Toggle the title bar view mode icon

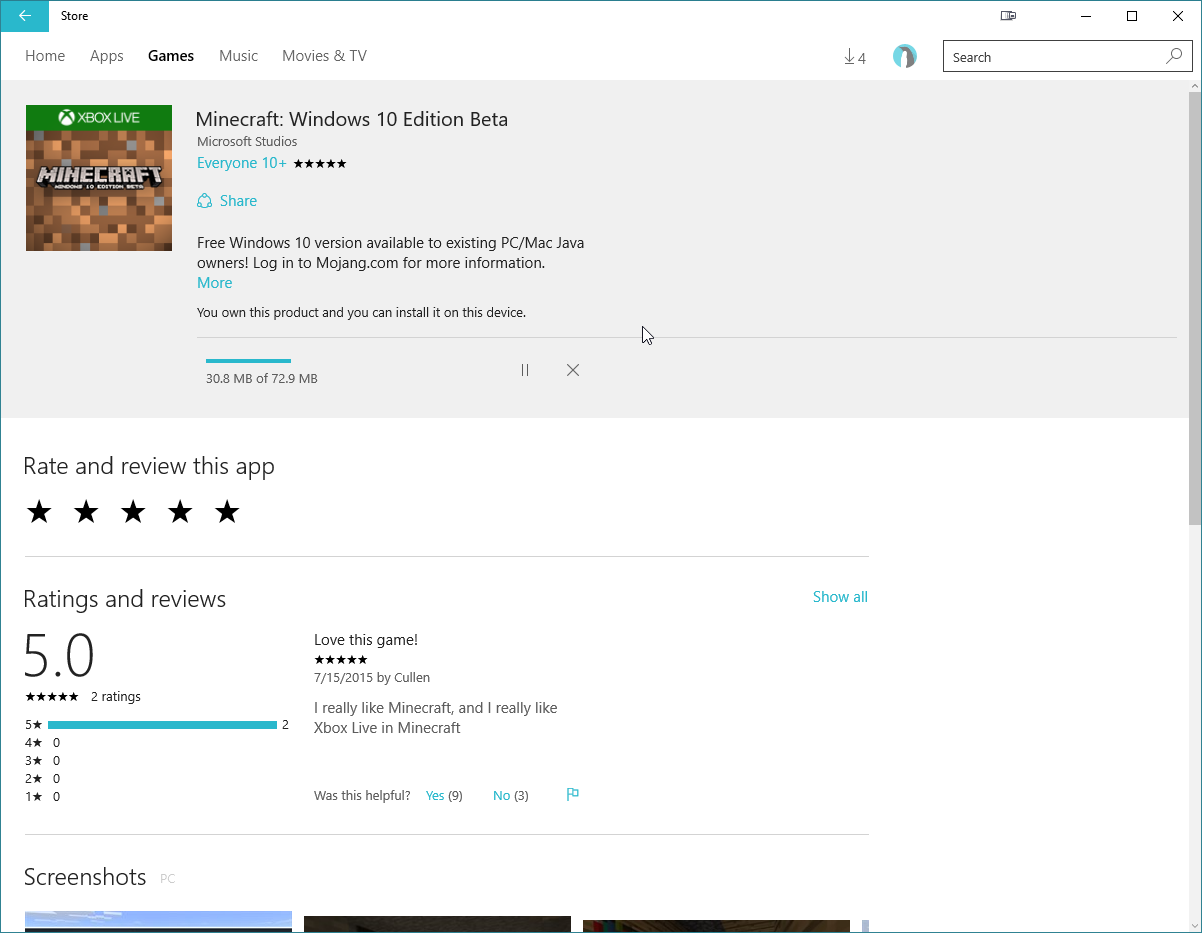coord(1008,16)
